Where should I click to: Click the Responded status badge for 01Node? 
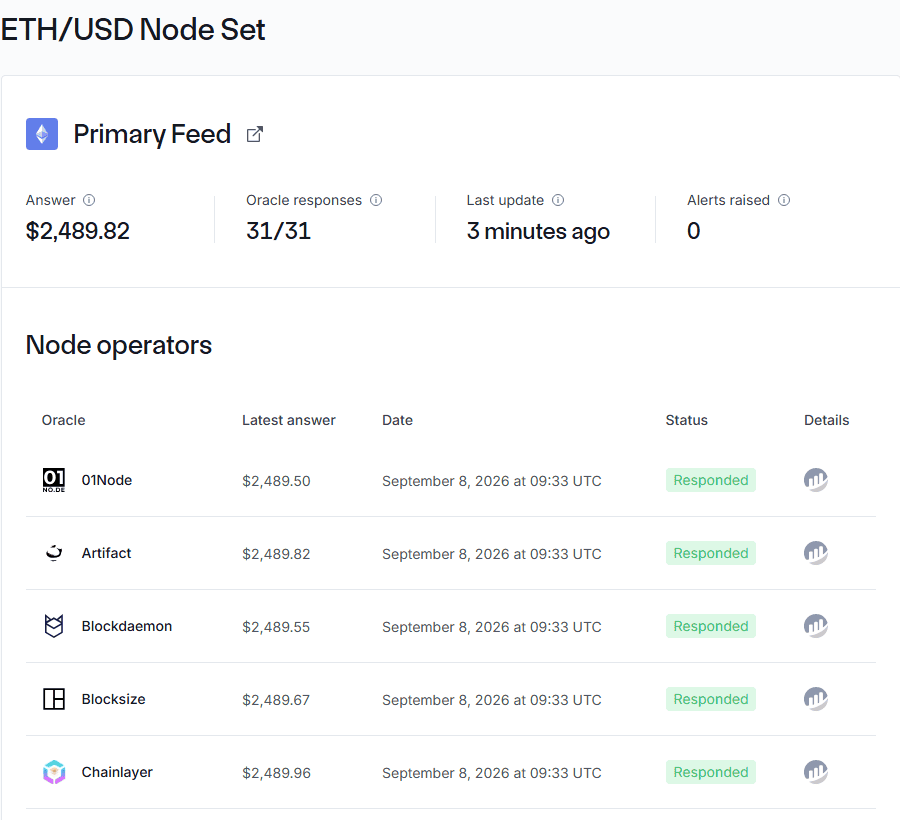coord(711,480)
